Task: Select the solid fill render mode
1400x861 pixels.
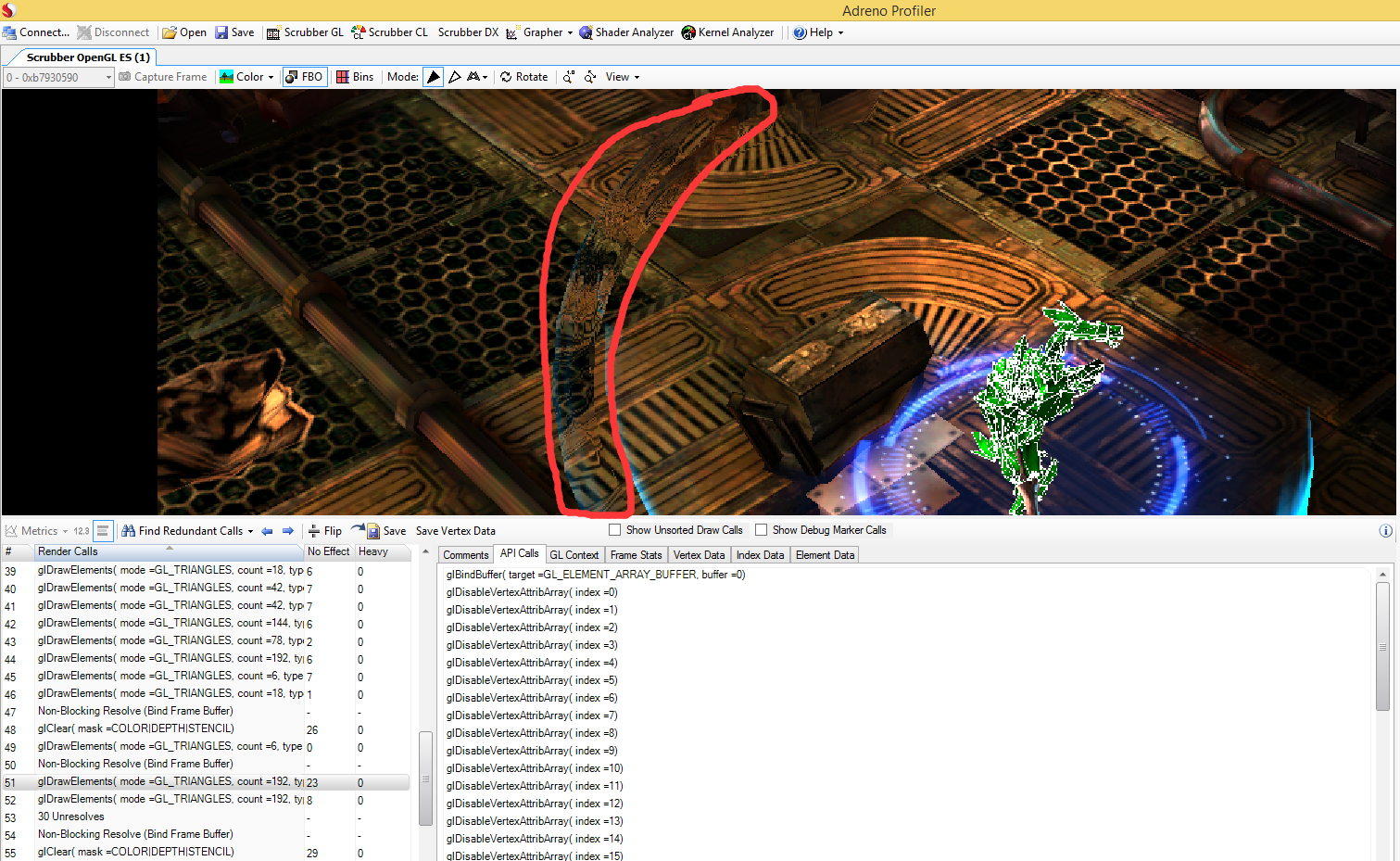Action: tap(434, 77)
